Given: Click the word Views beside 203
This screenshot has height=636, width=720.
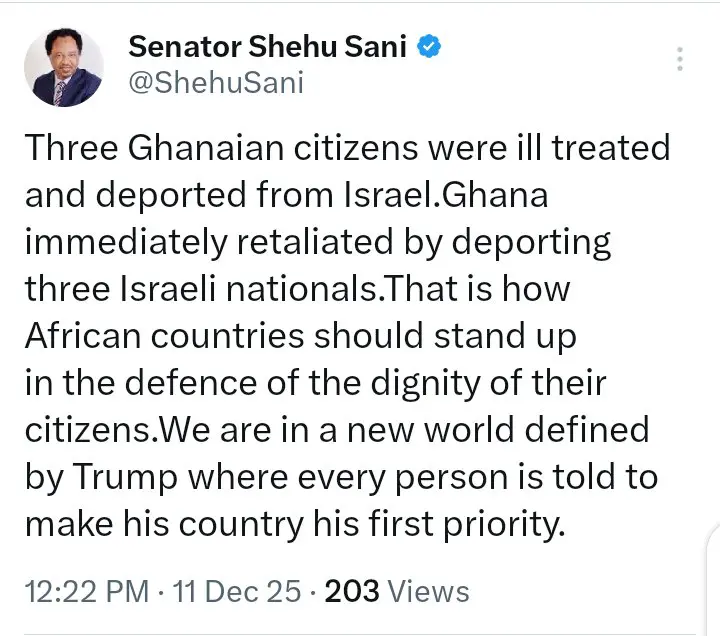Looking at the screenshot, I should click(x=428, y=591).
